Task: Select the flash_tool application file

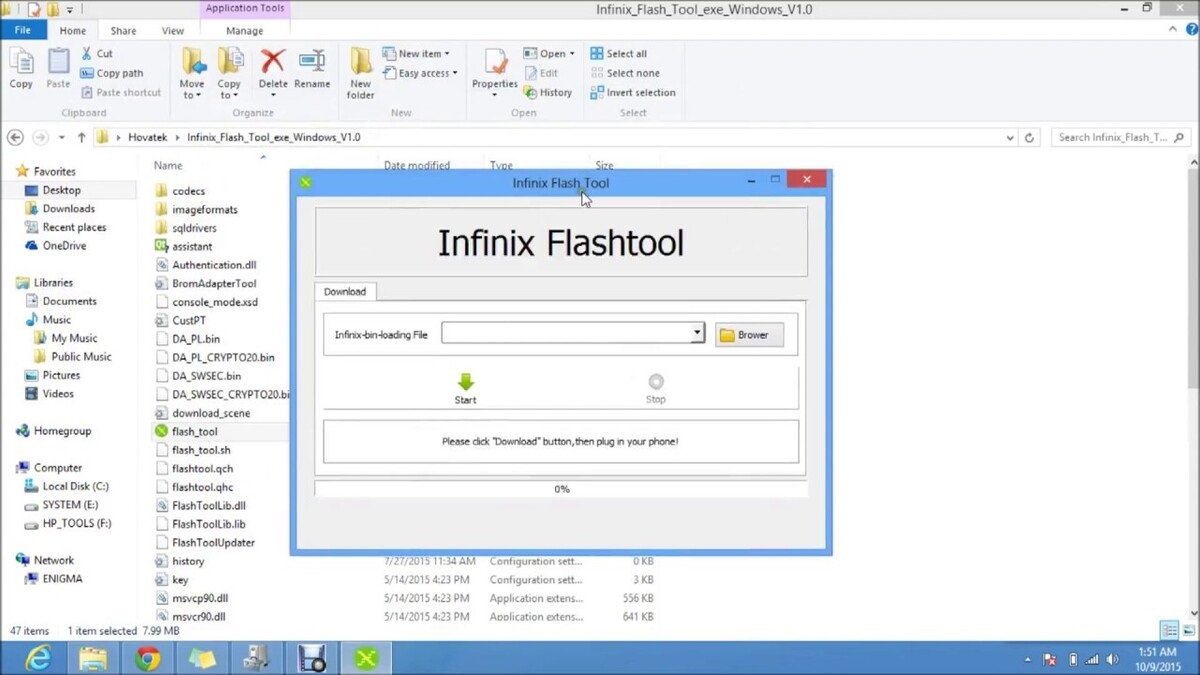Action: pos(194,431)
